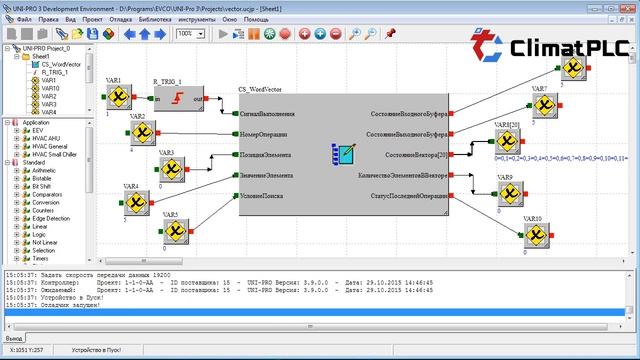This screenshot has width=640, height=360.
Task: Click the colored cube toolbar icon
Action: (x=109, y=34)
